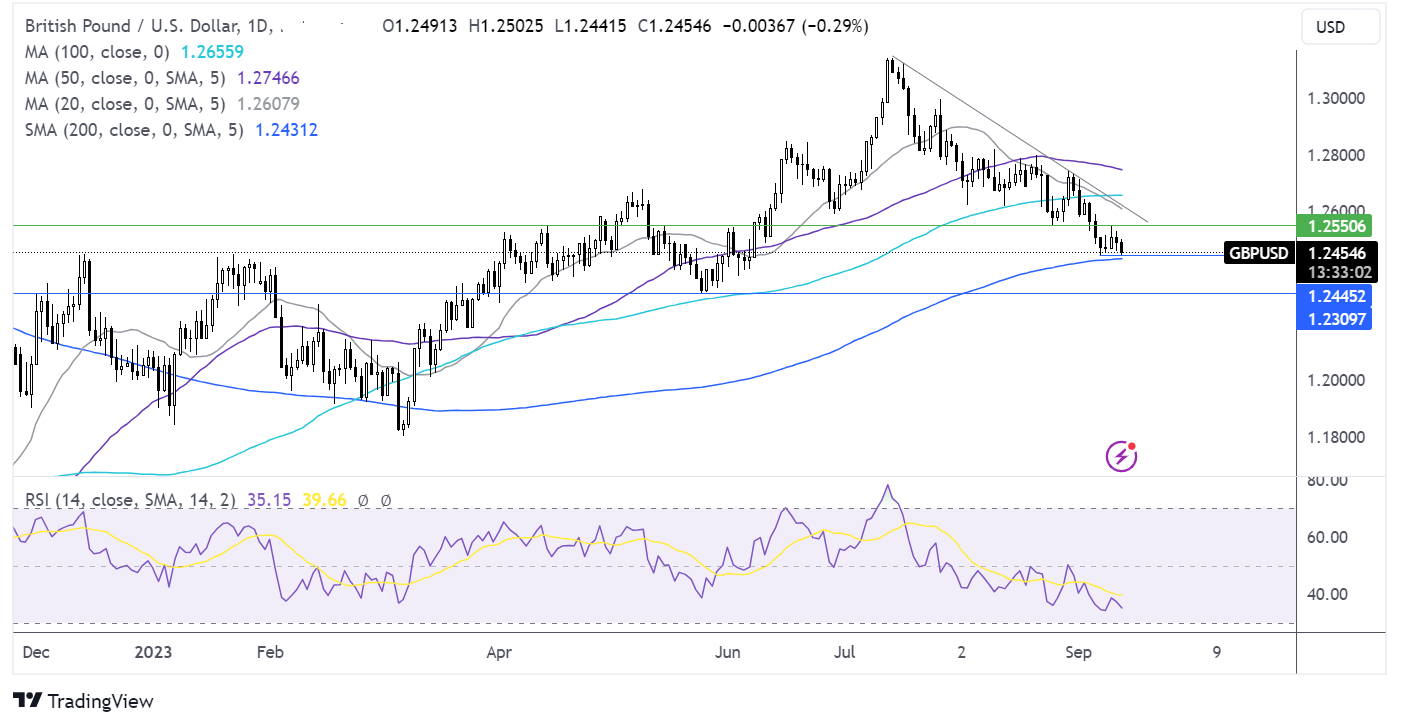Image resolution: width=1401 pixels, height=727 pixels.
Task: Click the high value H1.25025
Action: (x=507, y=28)
